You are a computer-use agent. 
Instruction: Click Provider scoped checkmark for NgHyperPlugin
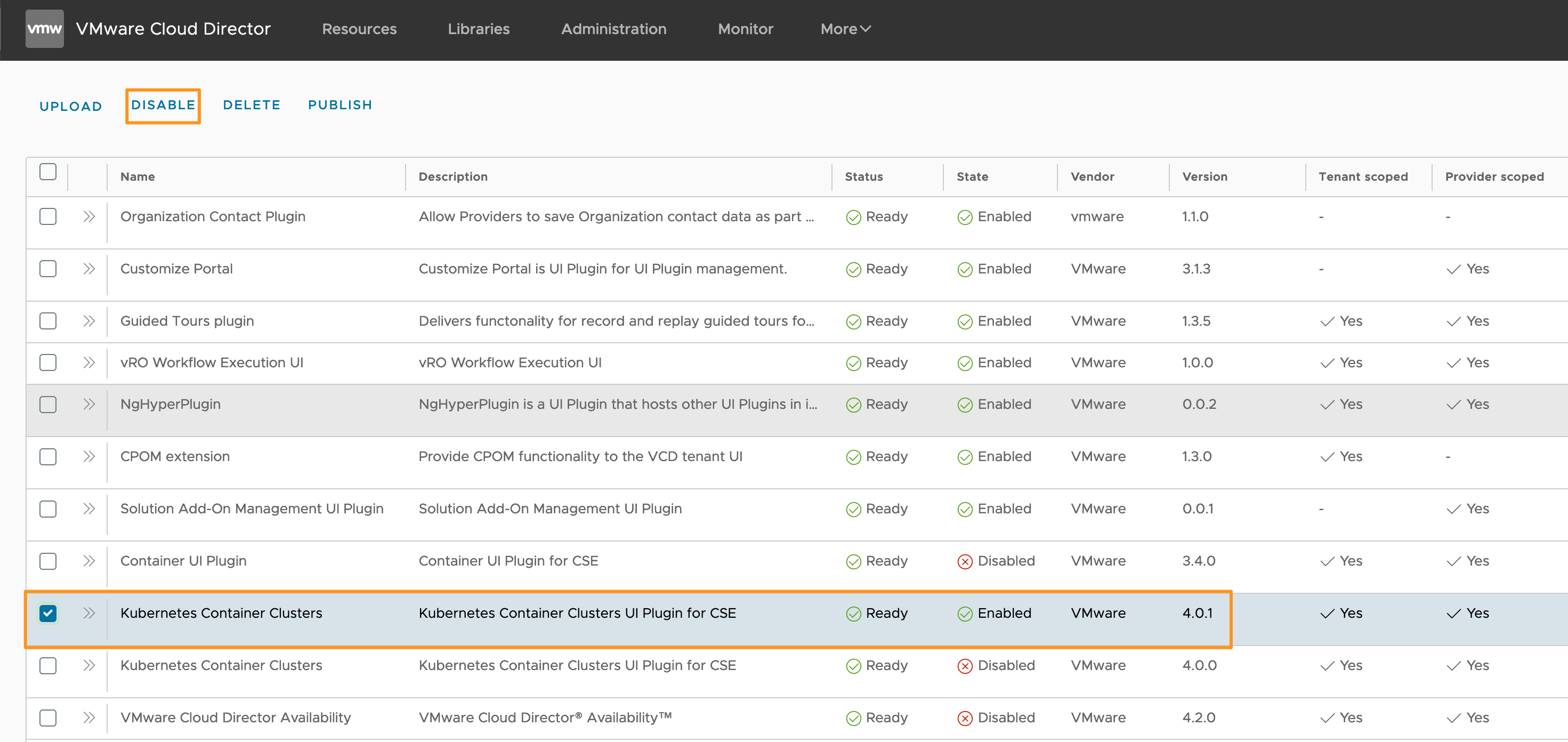(x=1453, y=406)
